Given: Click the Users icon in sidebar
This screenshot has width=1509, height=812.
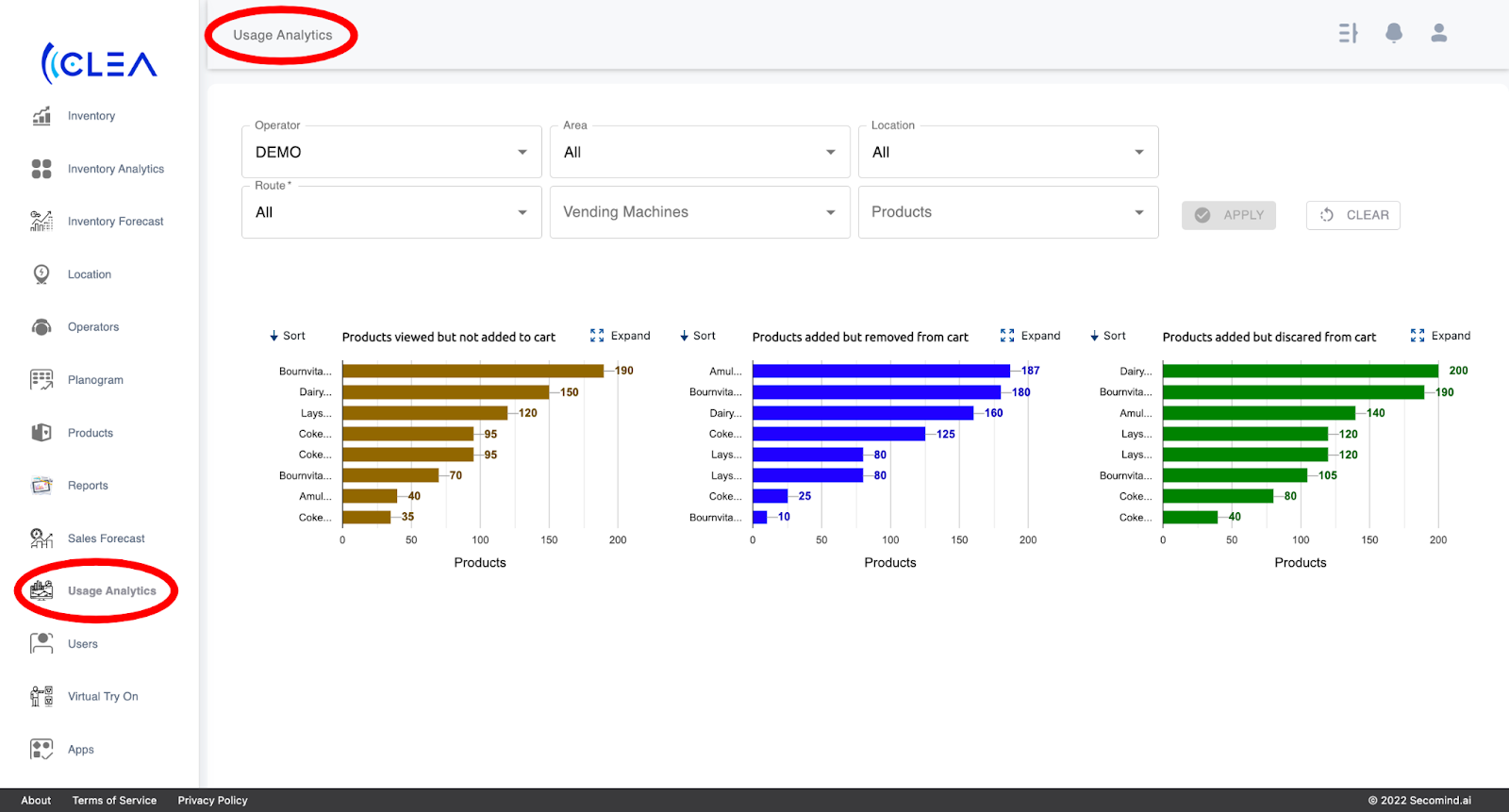Looking at the screenshot, I should coord(41,644).
